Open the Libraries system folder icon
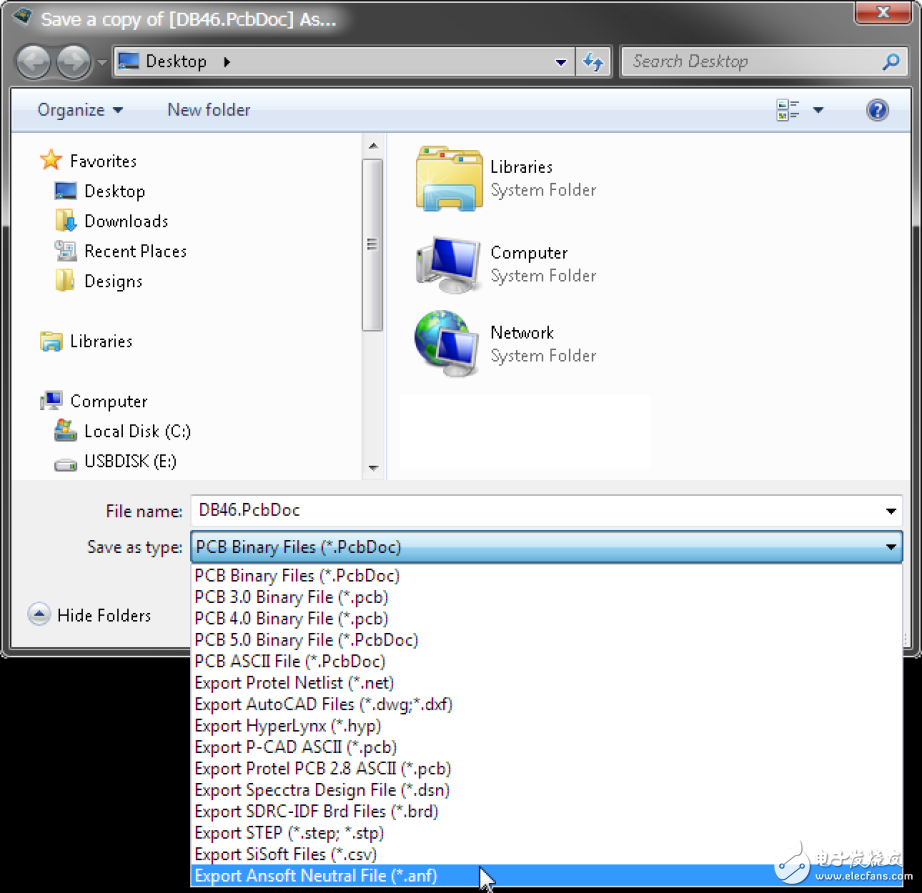Screen dimensions: 922x893 [x=449, y=178]
